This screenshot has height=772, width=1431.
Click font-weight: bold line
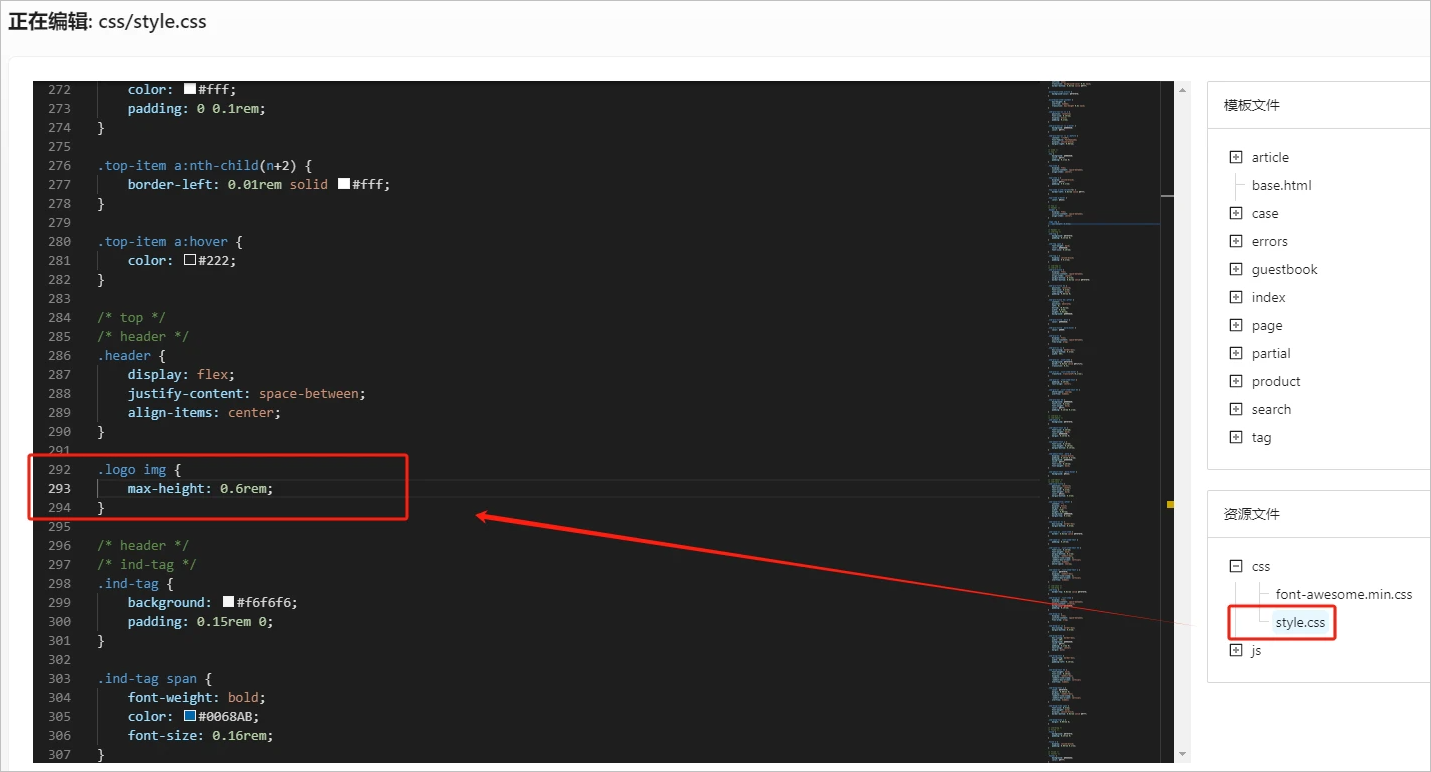pos(197,697)
